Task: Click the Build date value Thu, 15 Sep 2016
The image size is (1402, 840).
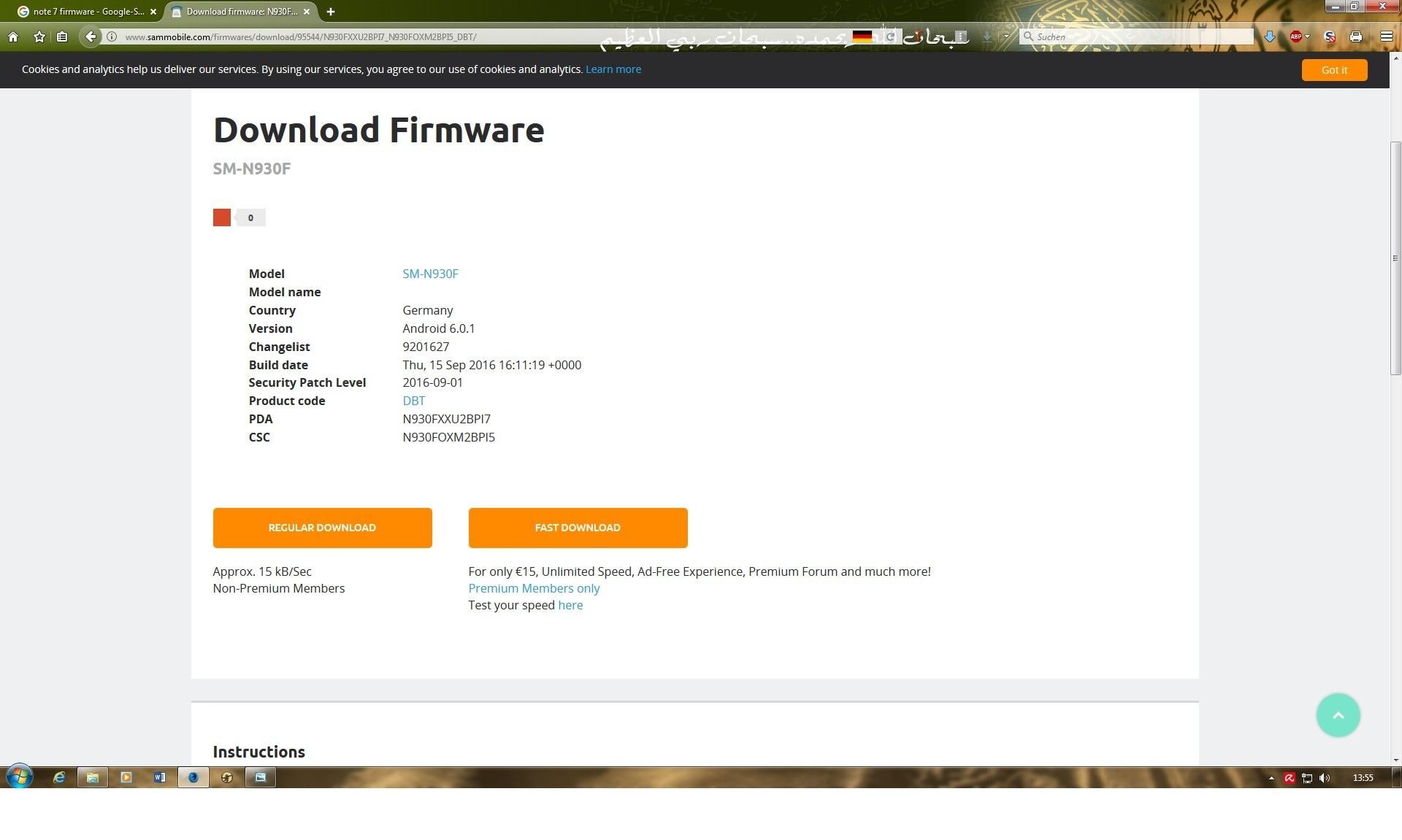Action: (x=492, y=365)
